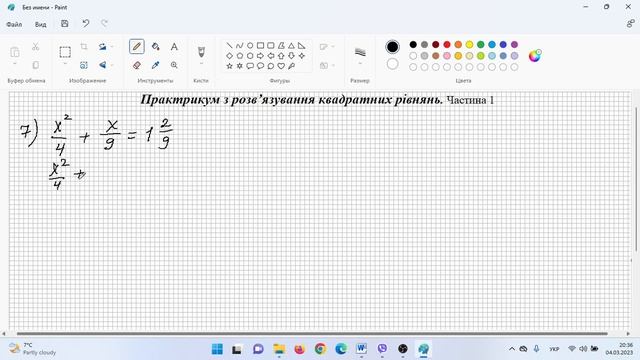Image resolution: width=640 pixels, height=360 pixels.
Task: Open Viber from the taskbar
Action: pos(382,349)
